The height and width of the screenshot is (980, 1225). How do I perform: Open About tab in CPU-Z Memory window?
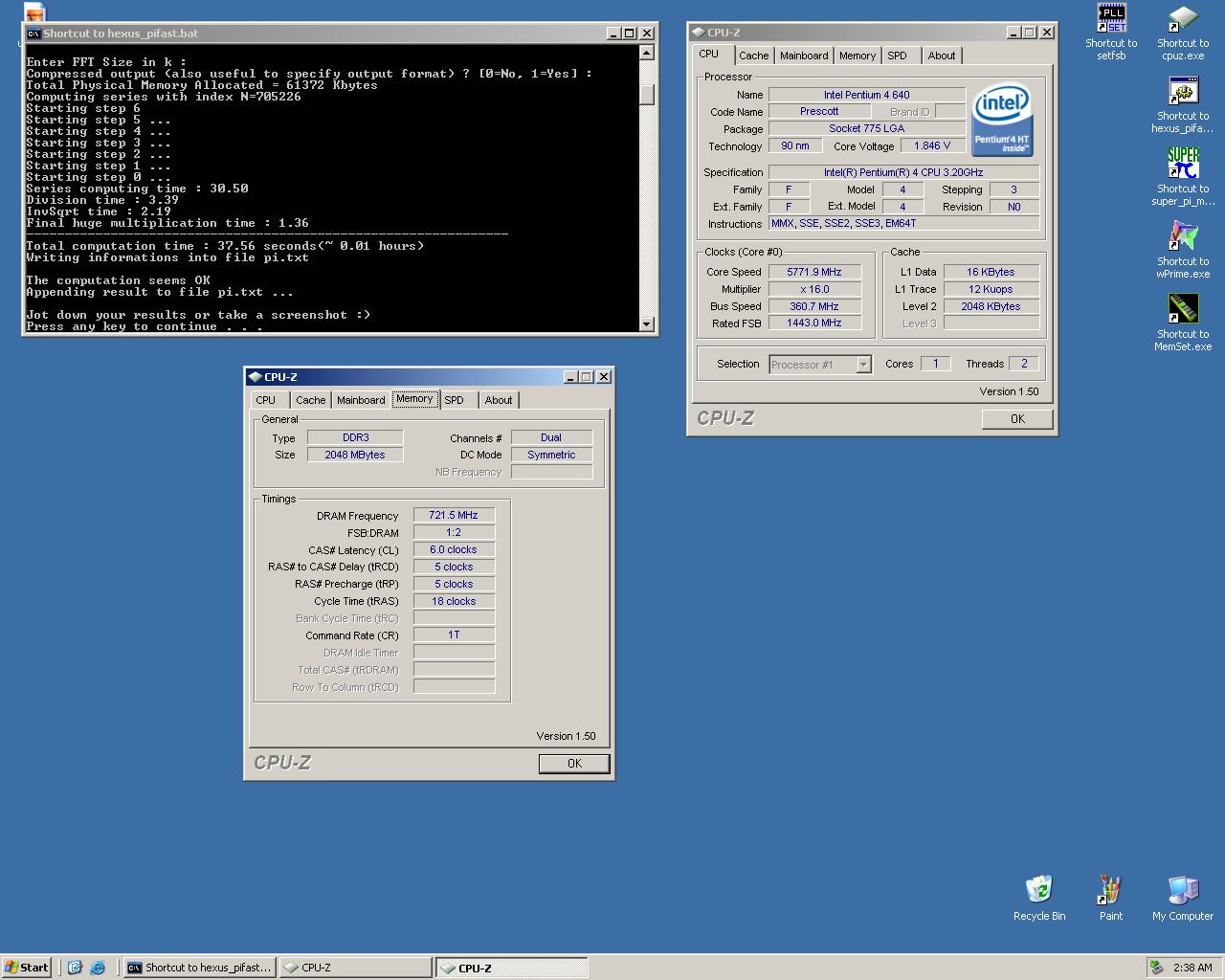pyautogui.click(x=499, y=400)
